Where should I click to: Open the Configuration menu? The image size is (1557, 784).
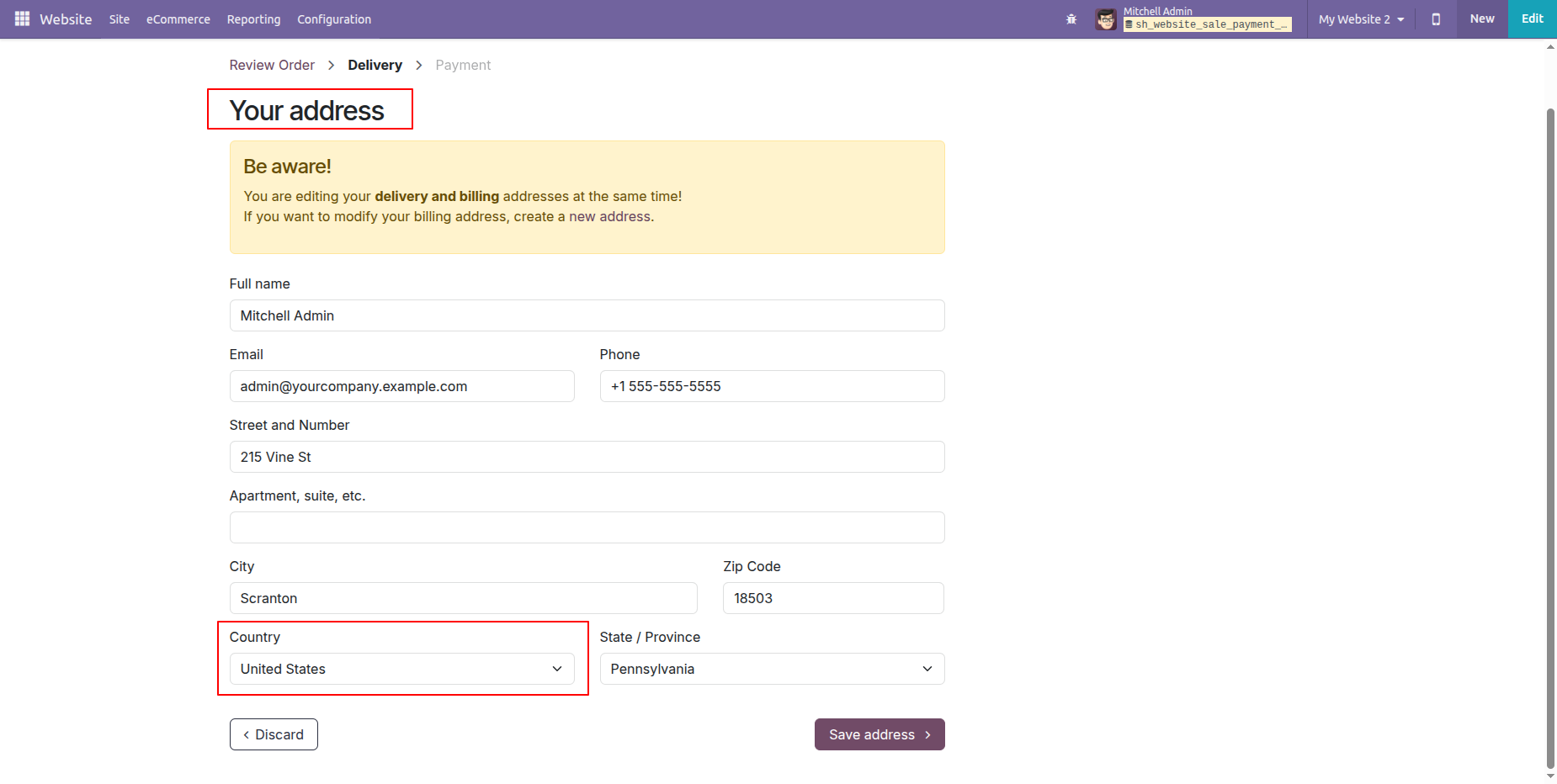point(334,19)
